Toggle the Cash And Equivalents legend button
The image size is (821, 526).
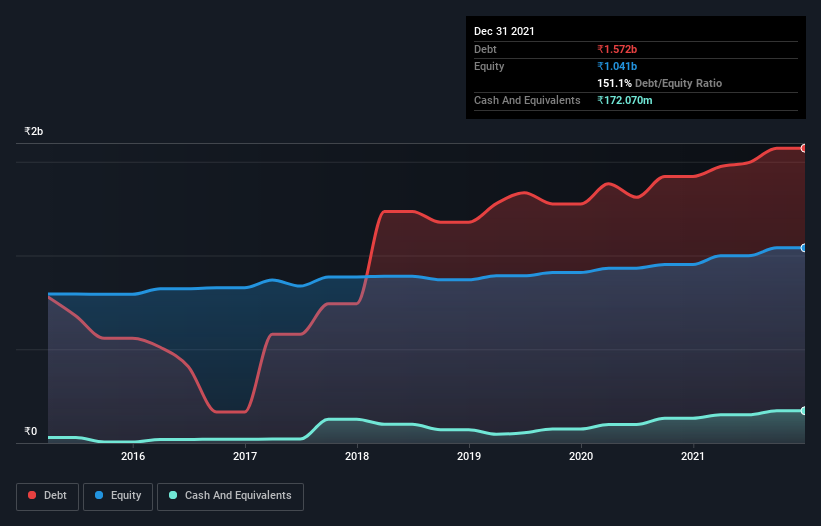pyautogui.click(x=230, y=496)
